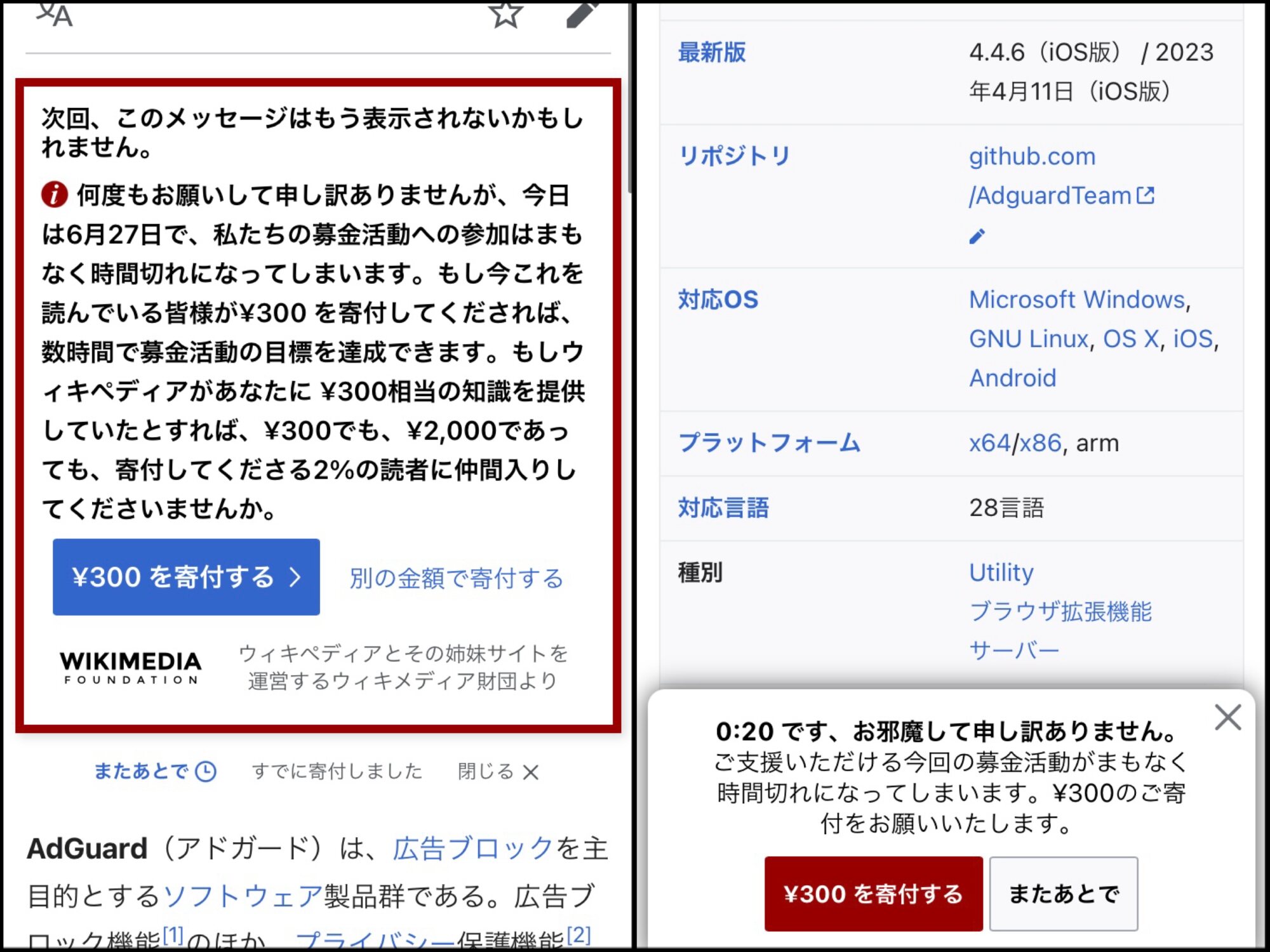Tap 対応OS label link

(718, 299)
